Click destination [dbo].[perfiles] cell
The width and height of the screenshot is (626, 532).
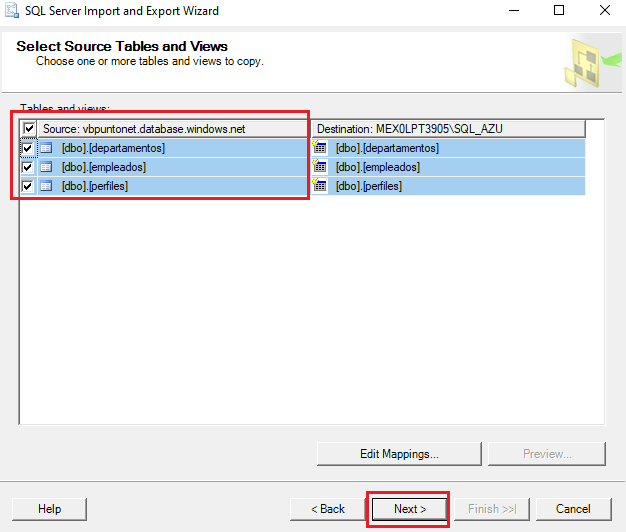pos(448,186)
